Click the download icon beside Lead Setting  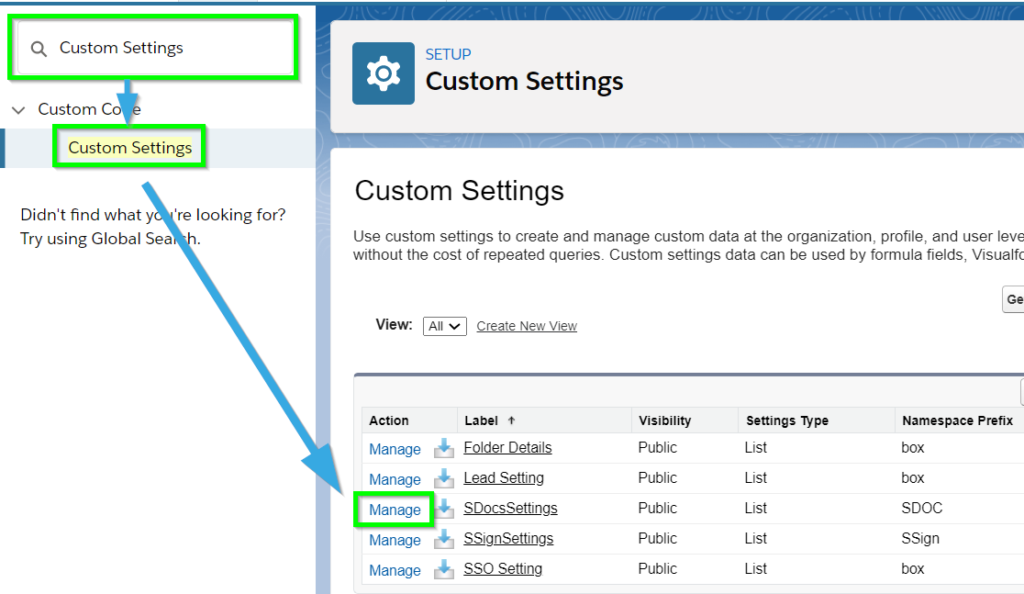[444, 479]
